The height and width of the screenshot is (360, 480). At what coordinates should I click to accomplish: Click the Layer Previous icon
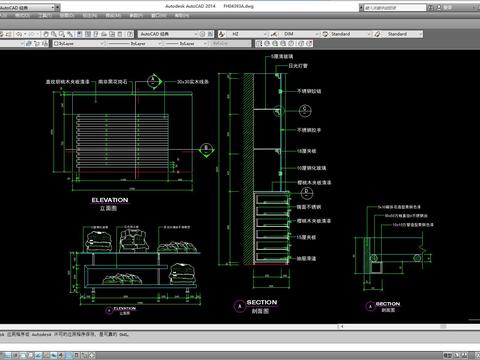(x=37, y=43)
